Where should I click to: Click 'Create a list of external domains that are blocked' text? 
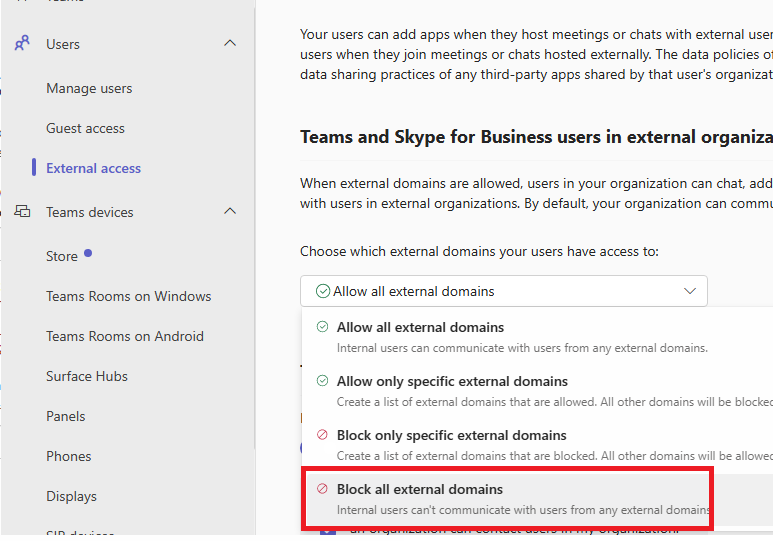555,456
